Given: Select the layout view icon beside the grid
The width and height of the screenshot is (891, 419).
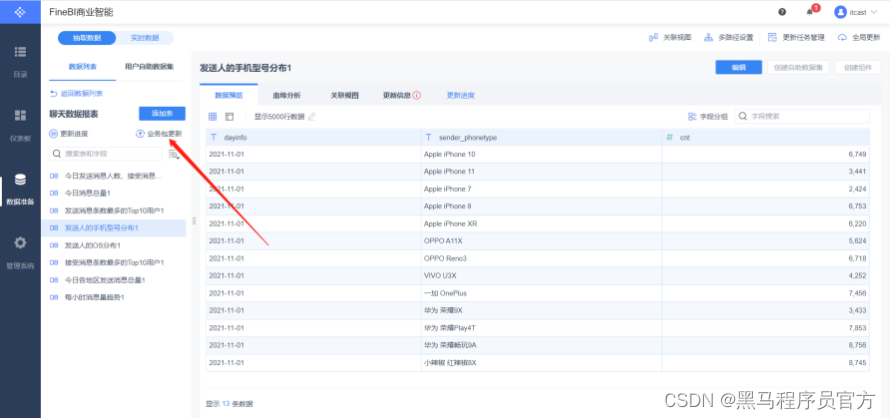Looking at the screenshot, I should tap(229, 117).
